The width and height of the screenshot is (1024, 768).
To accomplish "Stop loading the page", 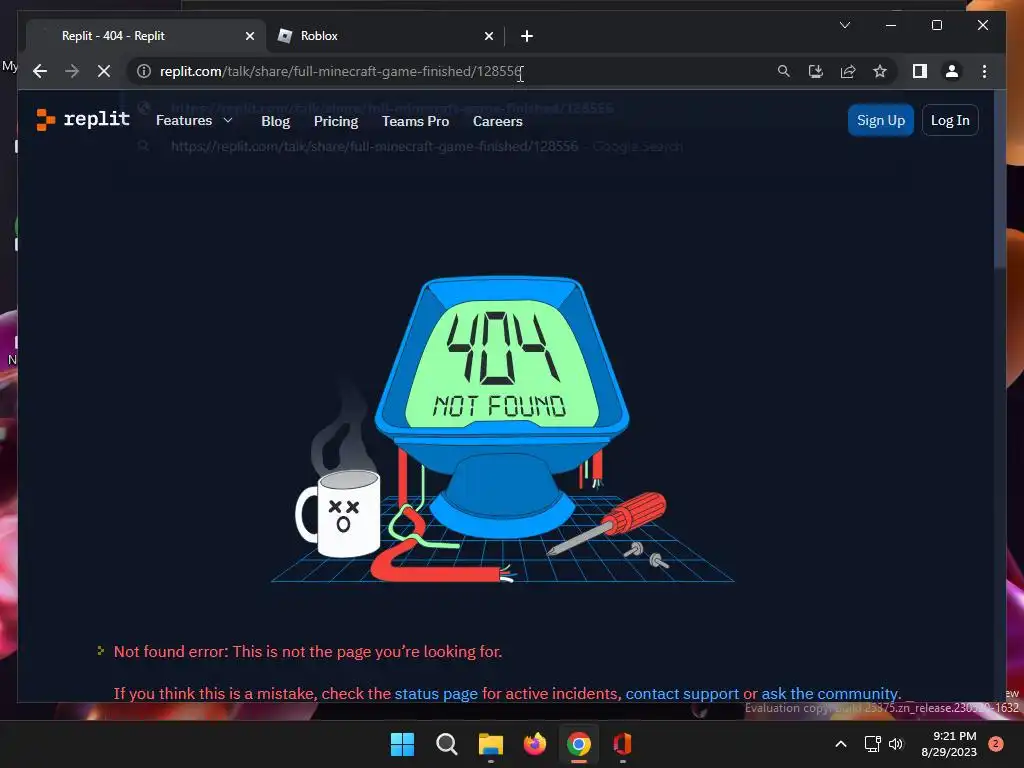I will pos(104,71).
